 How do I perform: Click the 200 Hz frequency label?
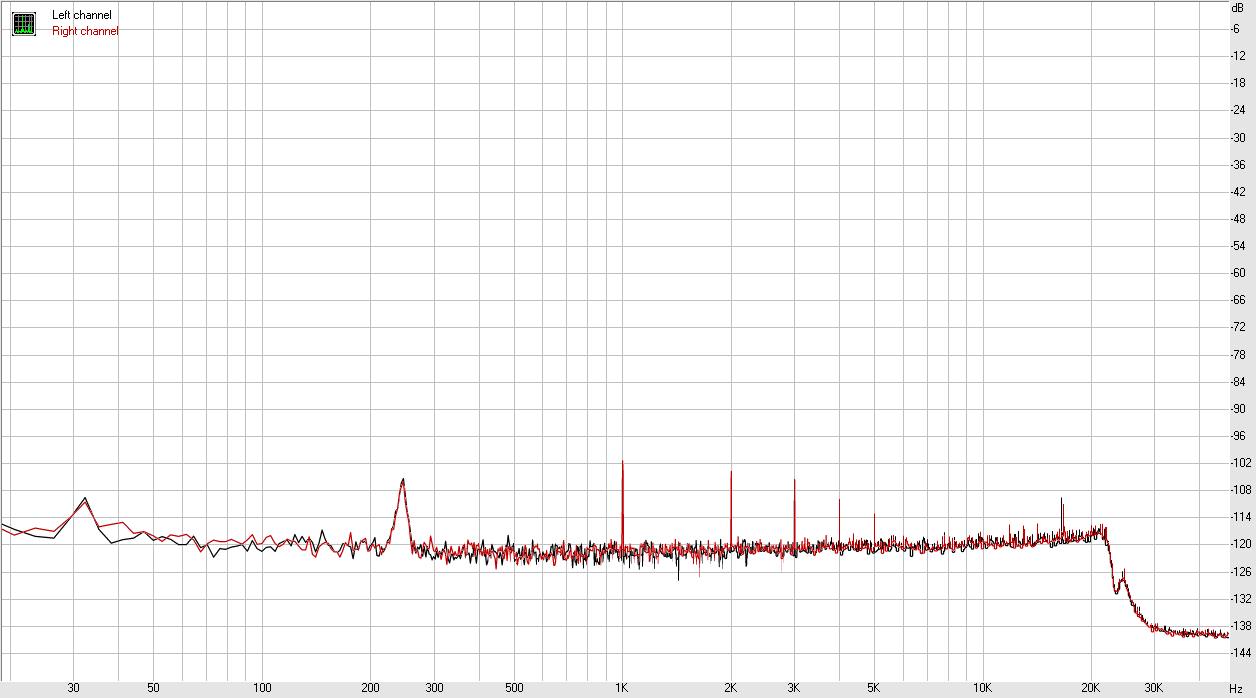pos(370,688)
